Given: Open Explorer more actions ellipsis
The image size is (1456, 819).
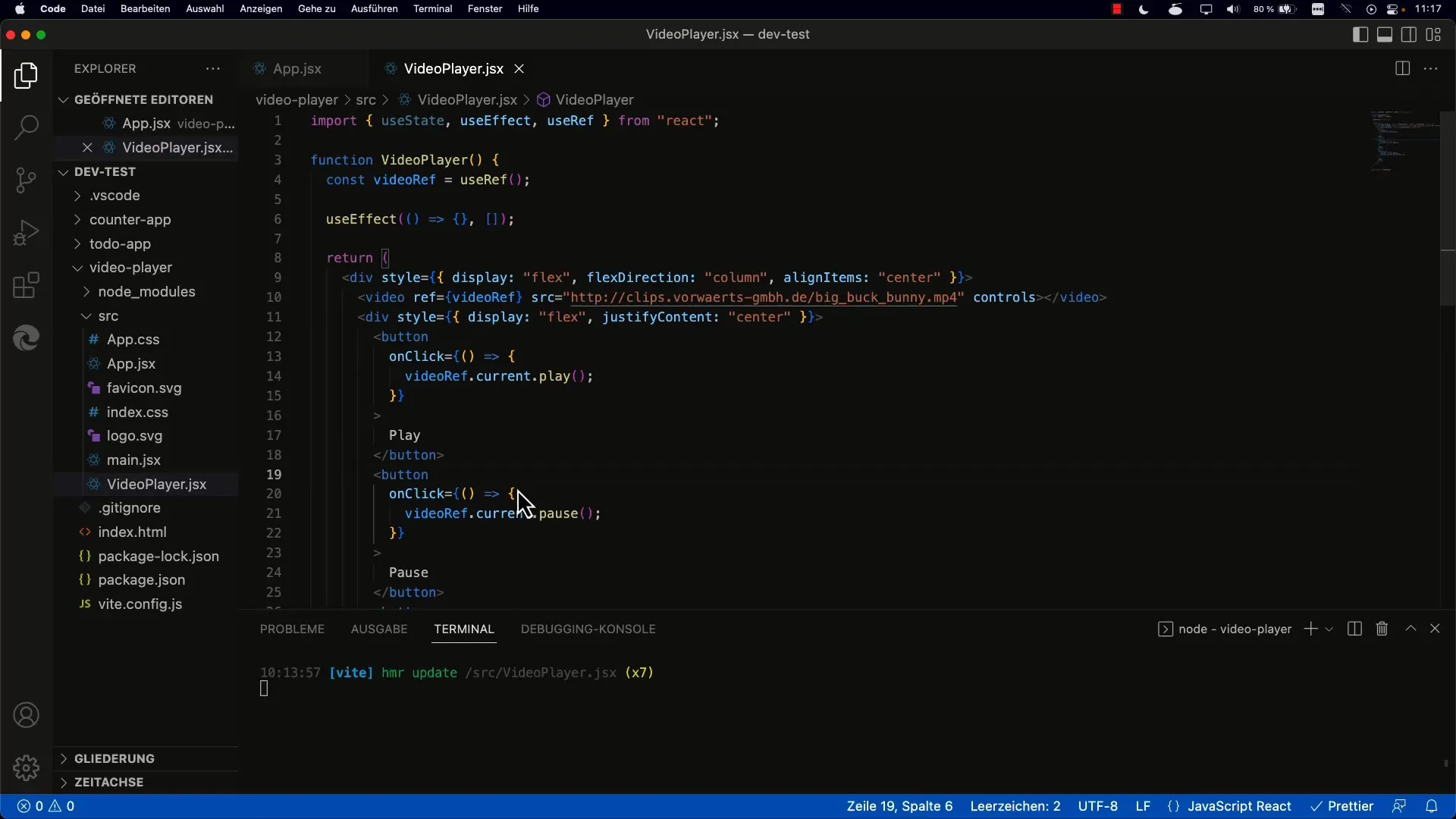Looking at the screenshot, I should coord(213,68).
